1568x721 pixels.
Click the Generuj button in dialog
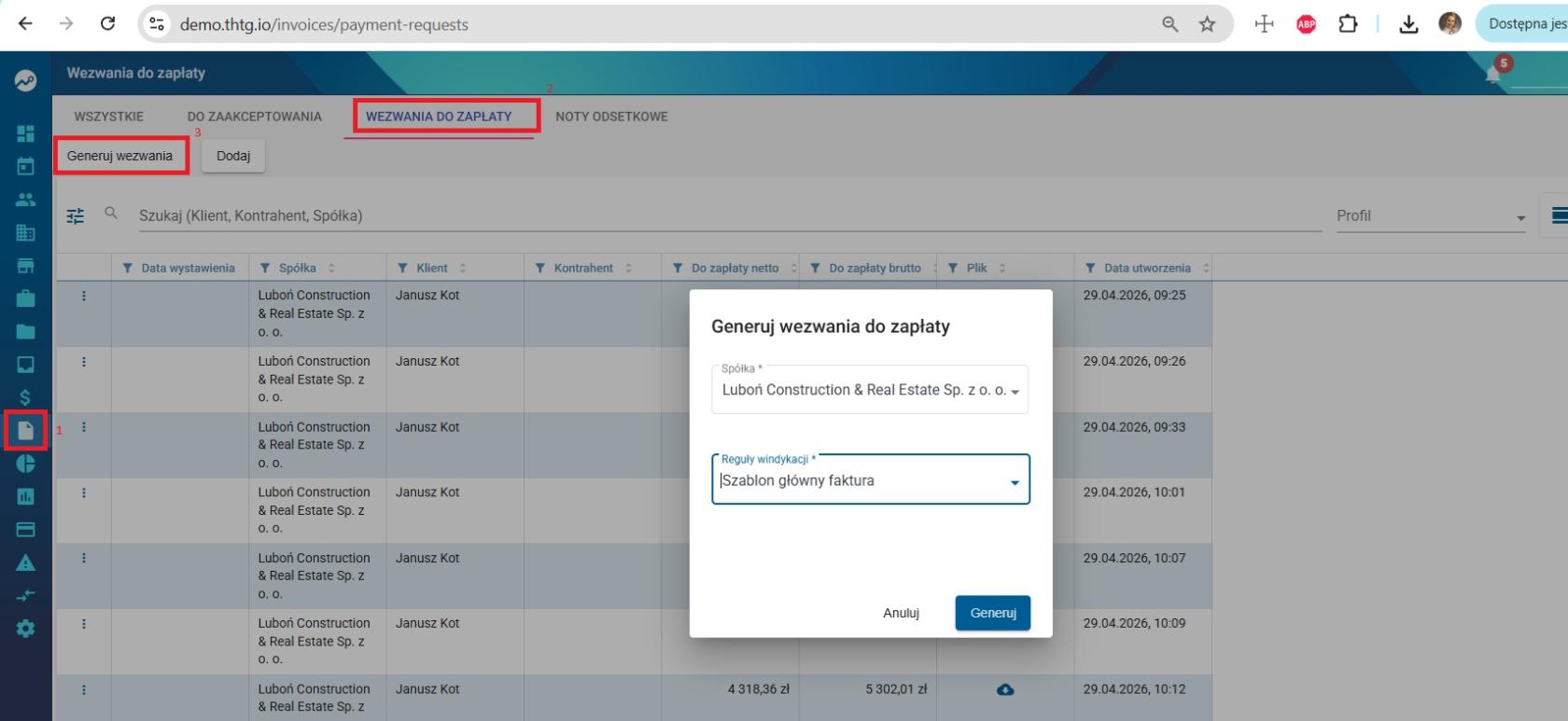tap(993, 613)
